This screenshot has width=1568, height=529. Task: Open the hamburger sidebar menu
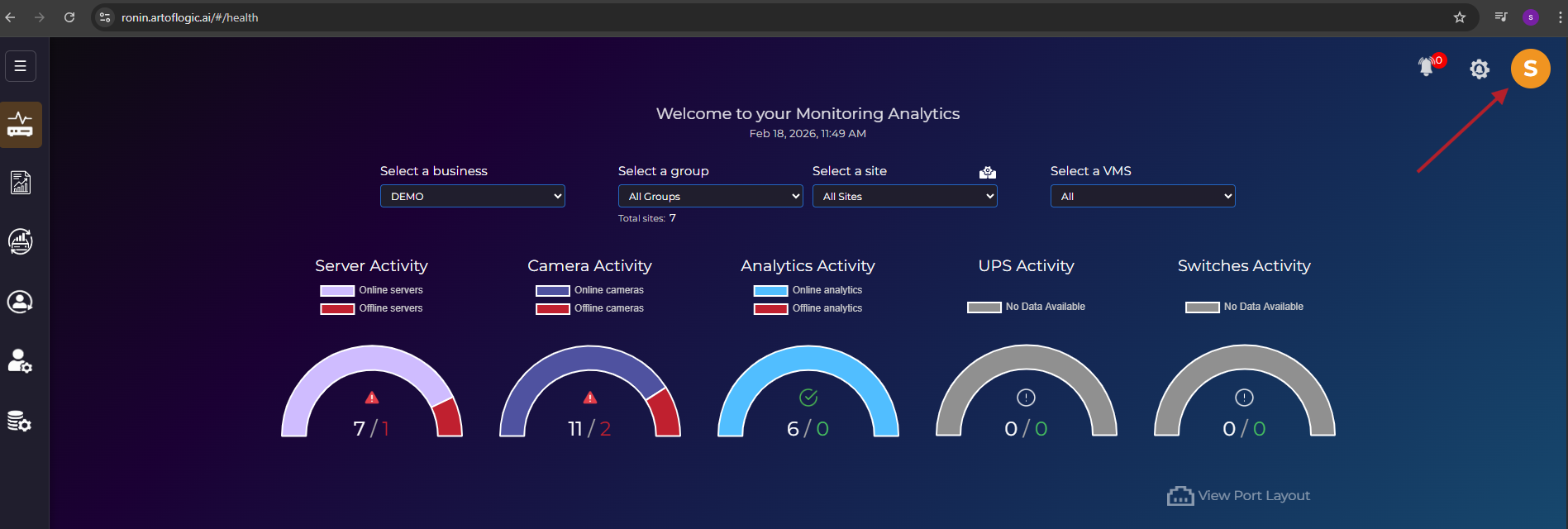tap(21, 66)
